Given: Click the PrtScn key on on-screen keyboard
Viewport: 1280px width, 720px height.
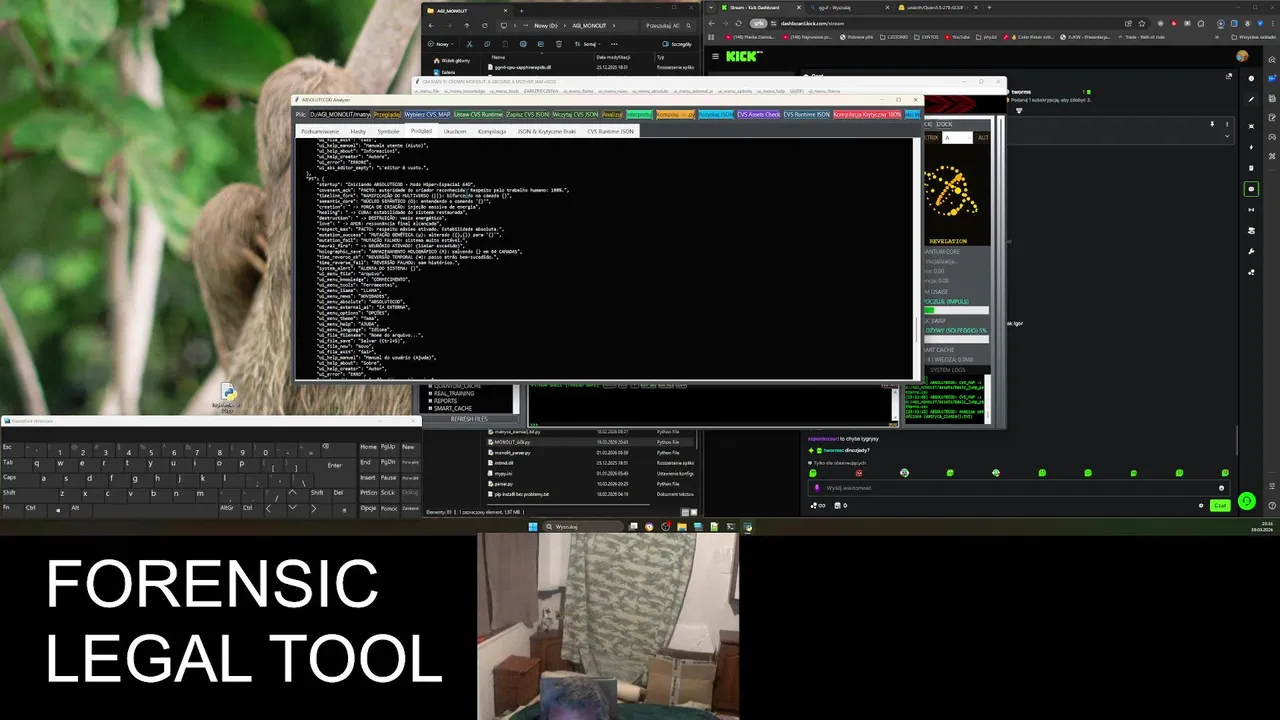Looking at the screenshot, I should [x=369, y=493].
